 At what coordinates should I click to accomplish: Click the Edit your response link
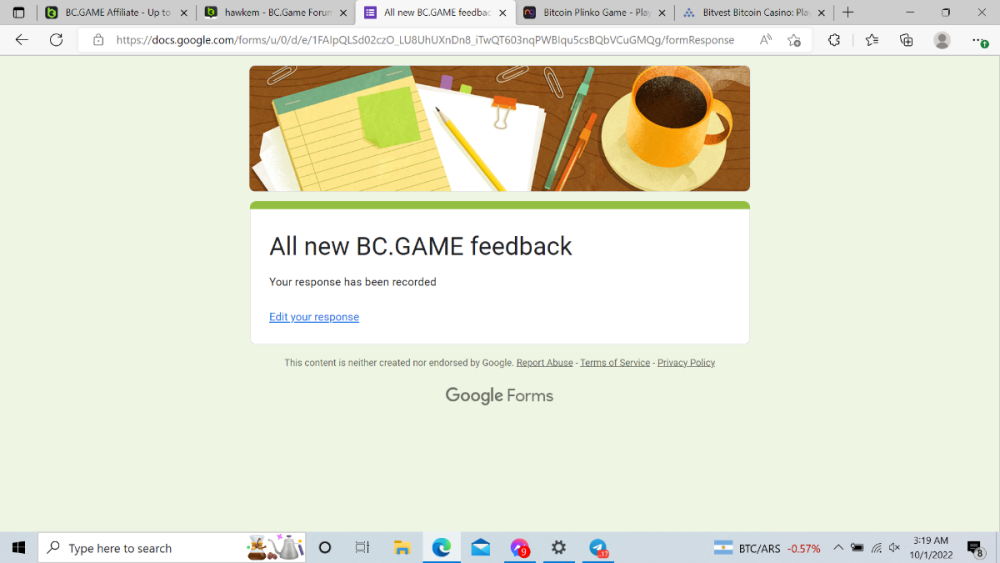click(x=314, y=317)
